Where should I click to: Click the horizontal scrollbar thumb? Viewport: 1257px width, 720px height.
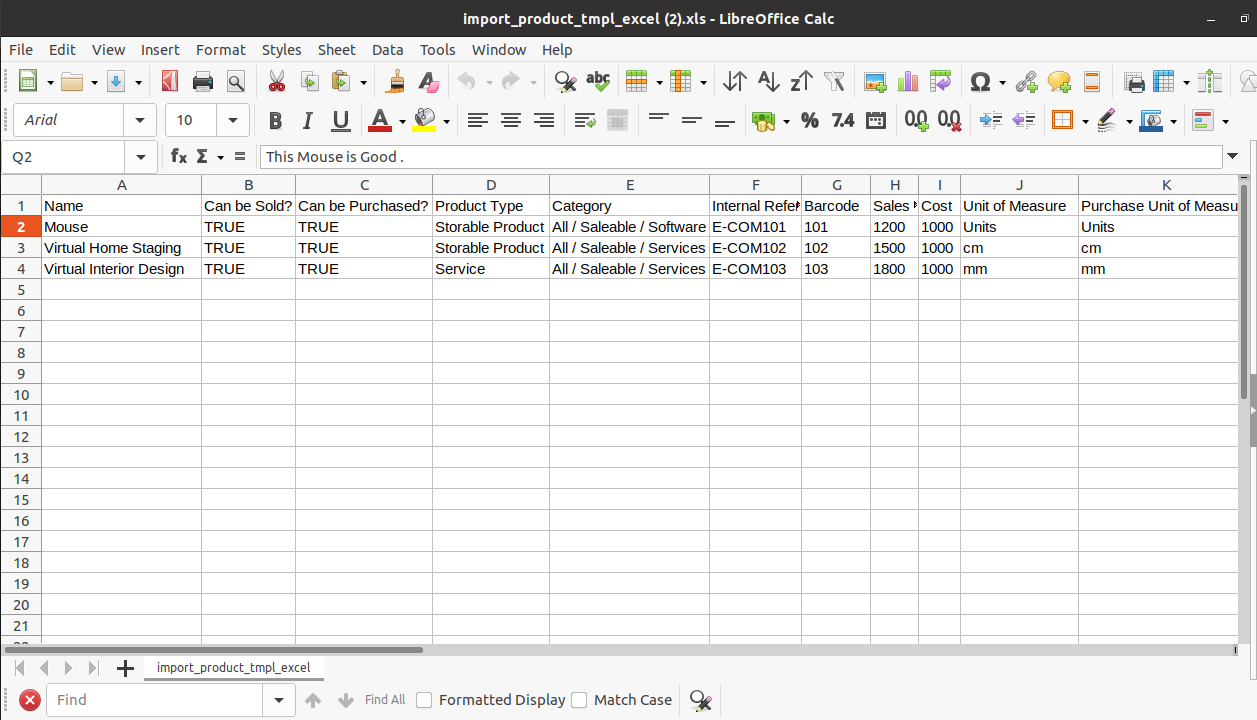click(214, 649)
